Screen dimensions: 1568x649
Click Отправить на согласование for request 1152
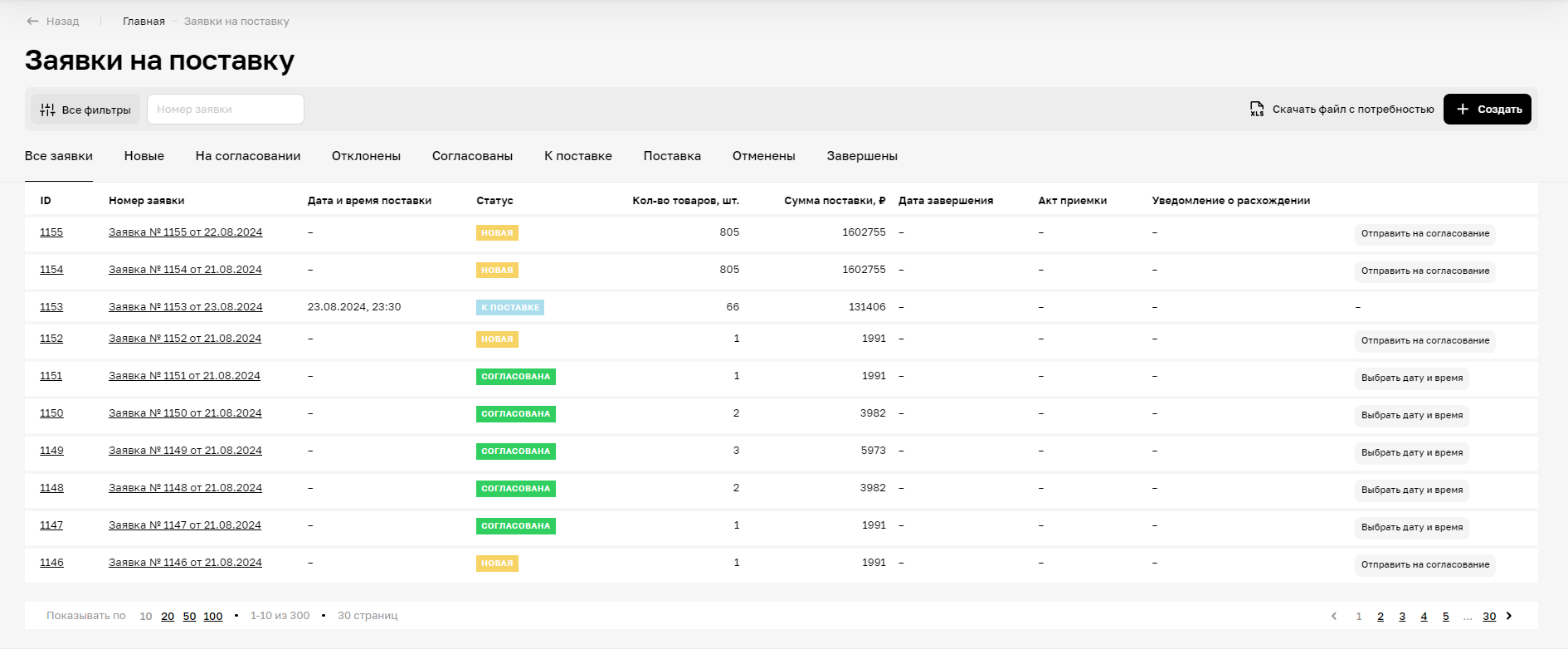tap(1425, 340)
